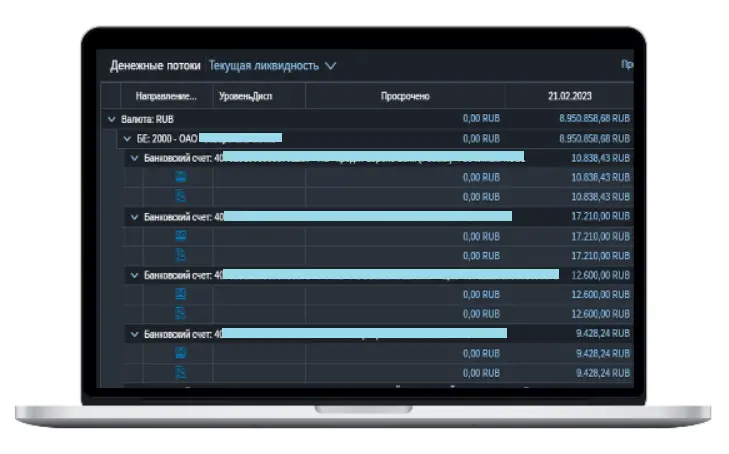Collapse the Банковский счет row with 9.428,24 RUB
Image resolution: width=729 pixels, height=454 pixels.
135,333
